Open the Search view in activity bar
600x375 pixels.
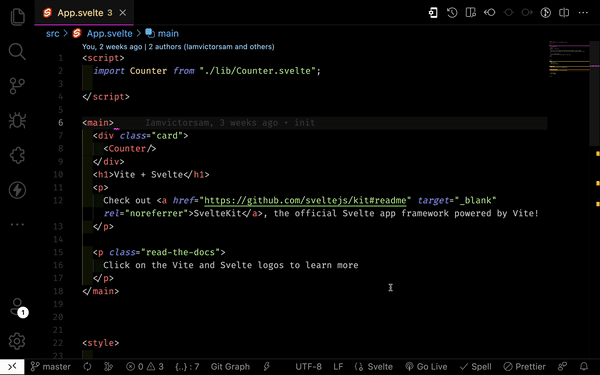click(x=17, y=51)
